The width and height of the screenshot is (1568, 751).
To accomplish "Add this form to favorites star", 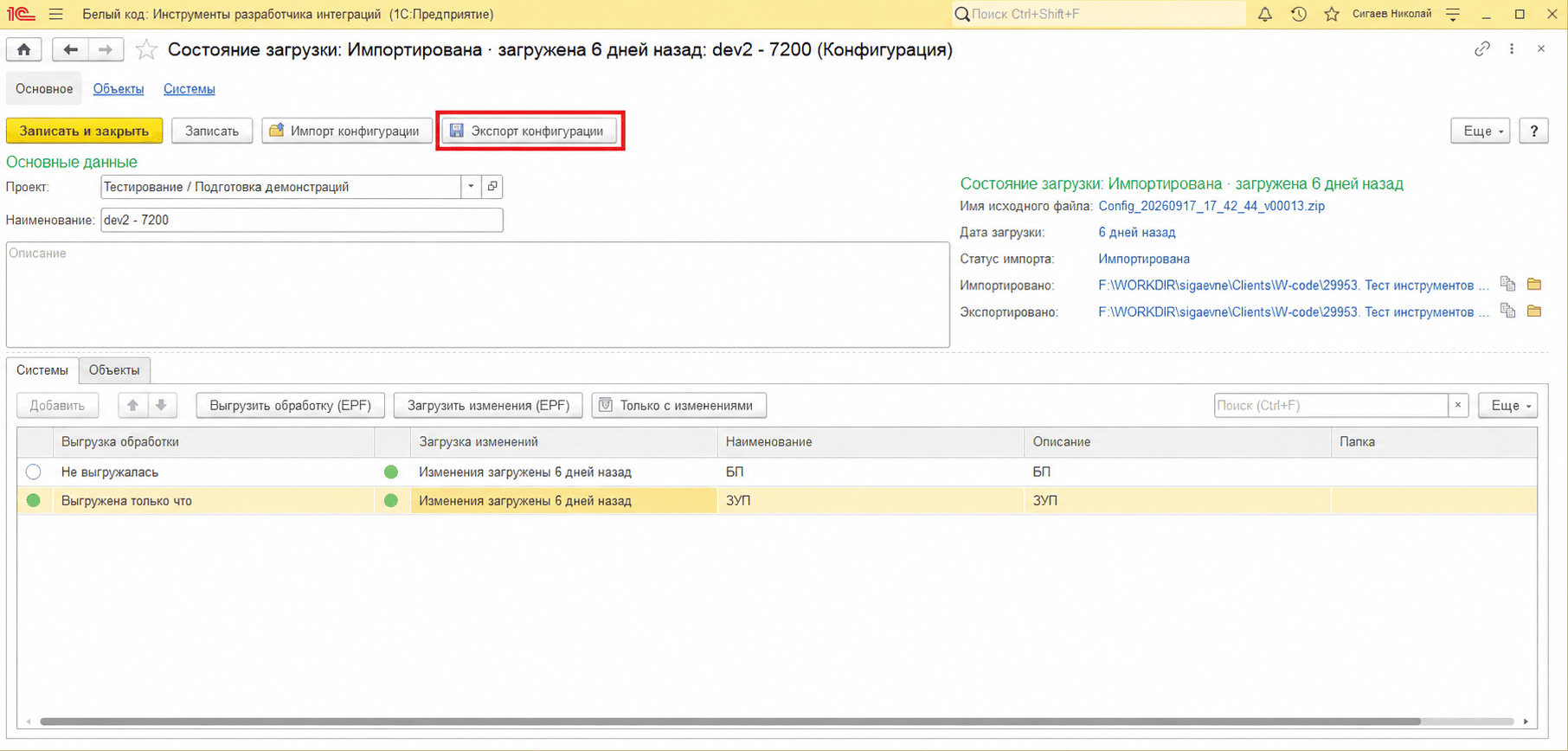I will (x=146, y=50).
